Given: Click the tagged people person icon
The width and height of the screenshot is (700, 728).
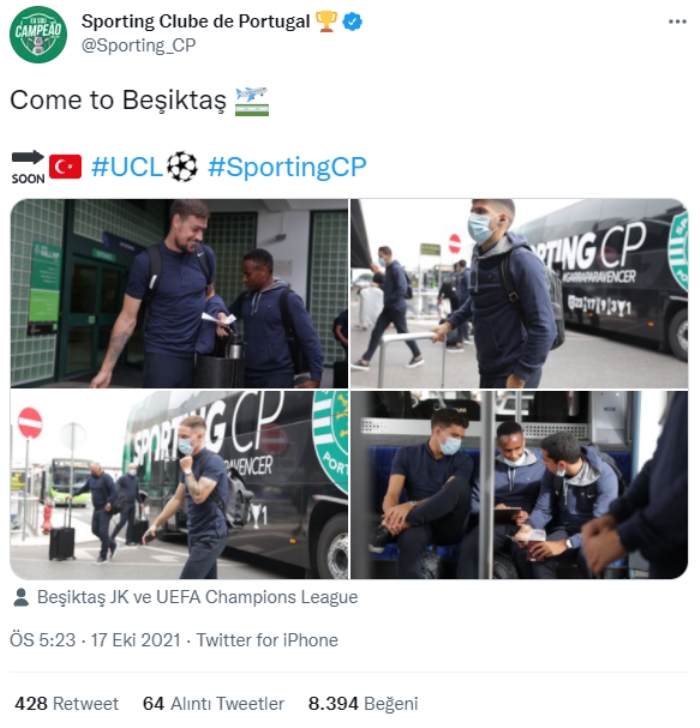Looking at the screenshot, I should (x=21, y=598).
